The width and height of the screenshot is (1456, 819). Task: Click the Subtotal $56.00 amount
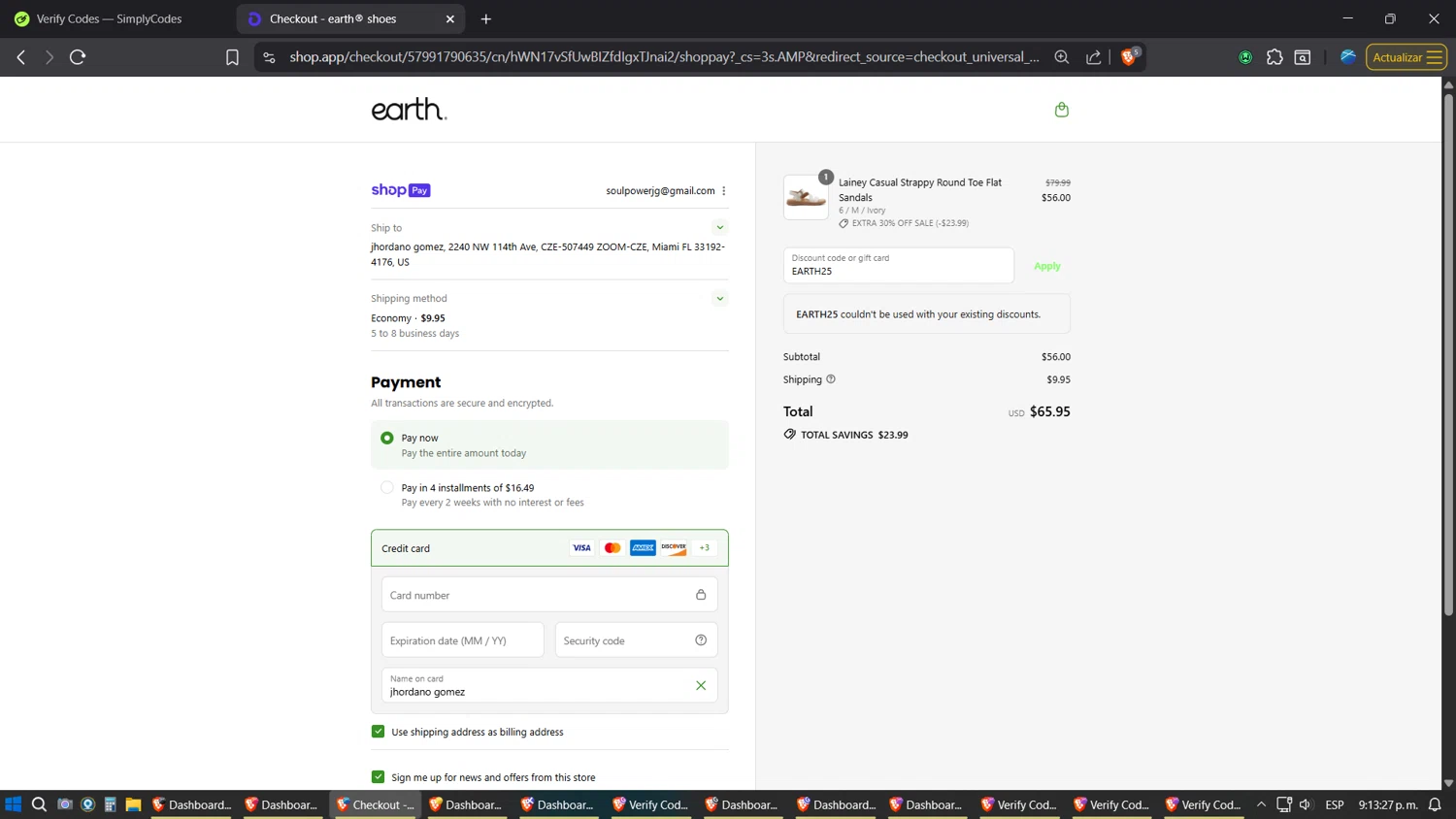point(1056,357)
